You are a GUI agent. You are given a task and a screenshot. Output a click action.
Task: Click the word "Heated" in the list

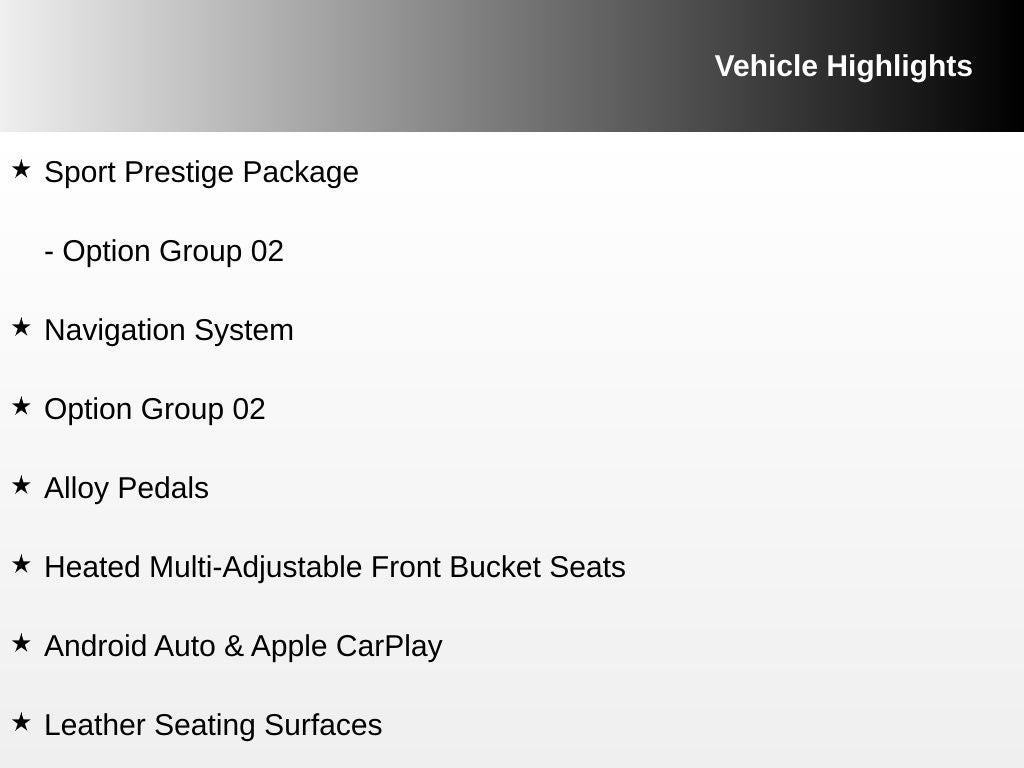click(93, 567)
